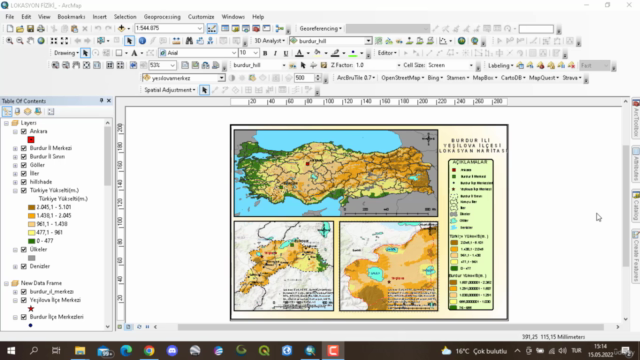Save the map with diskette icon
Viewport: 640px width, 360px height.
point(30,29)
